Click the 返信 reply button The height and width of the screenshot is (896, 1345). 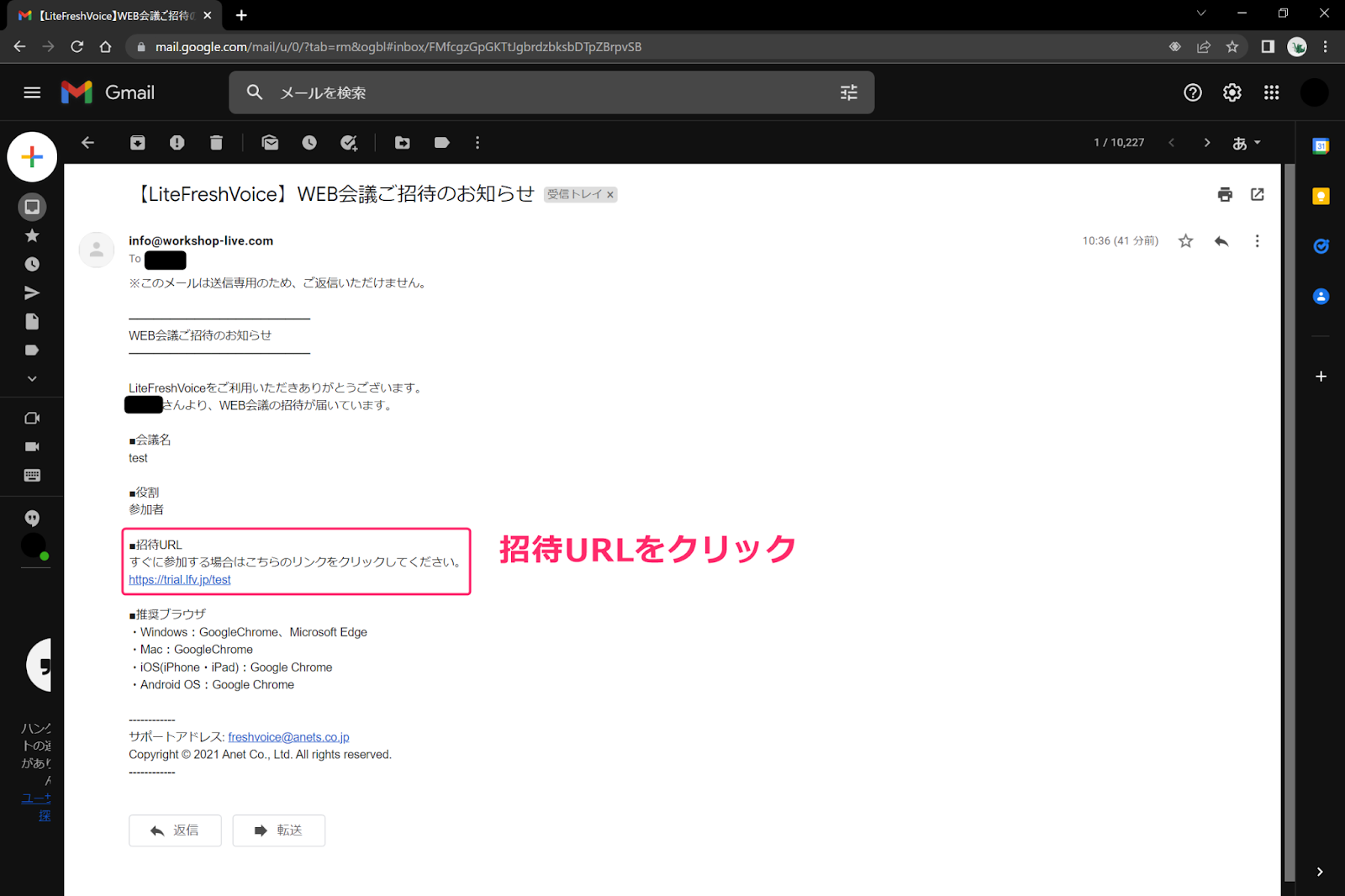(175, 830)
